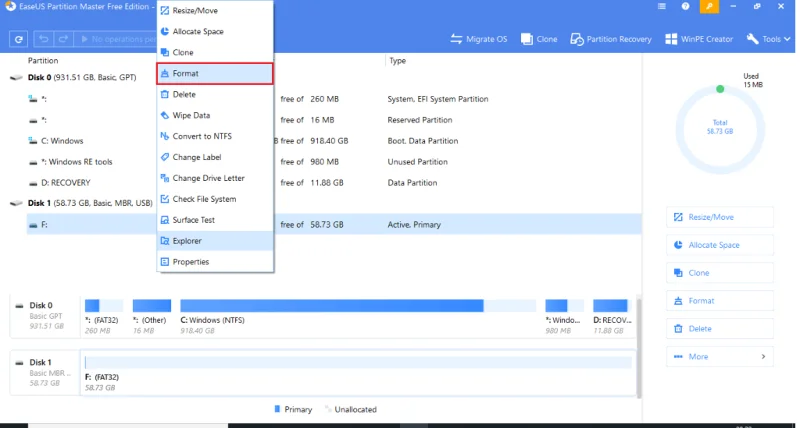Viewport: 800px width, 428px height.
Task: Expand the Tools dropdown
Action: 768,39
